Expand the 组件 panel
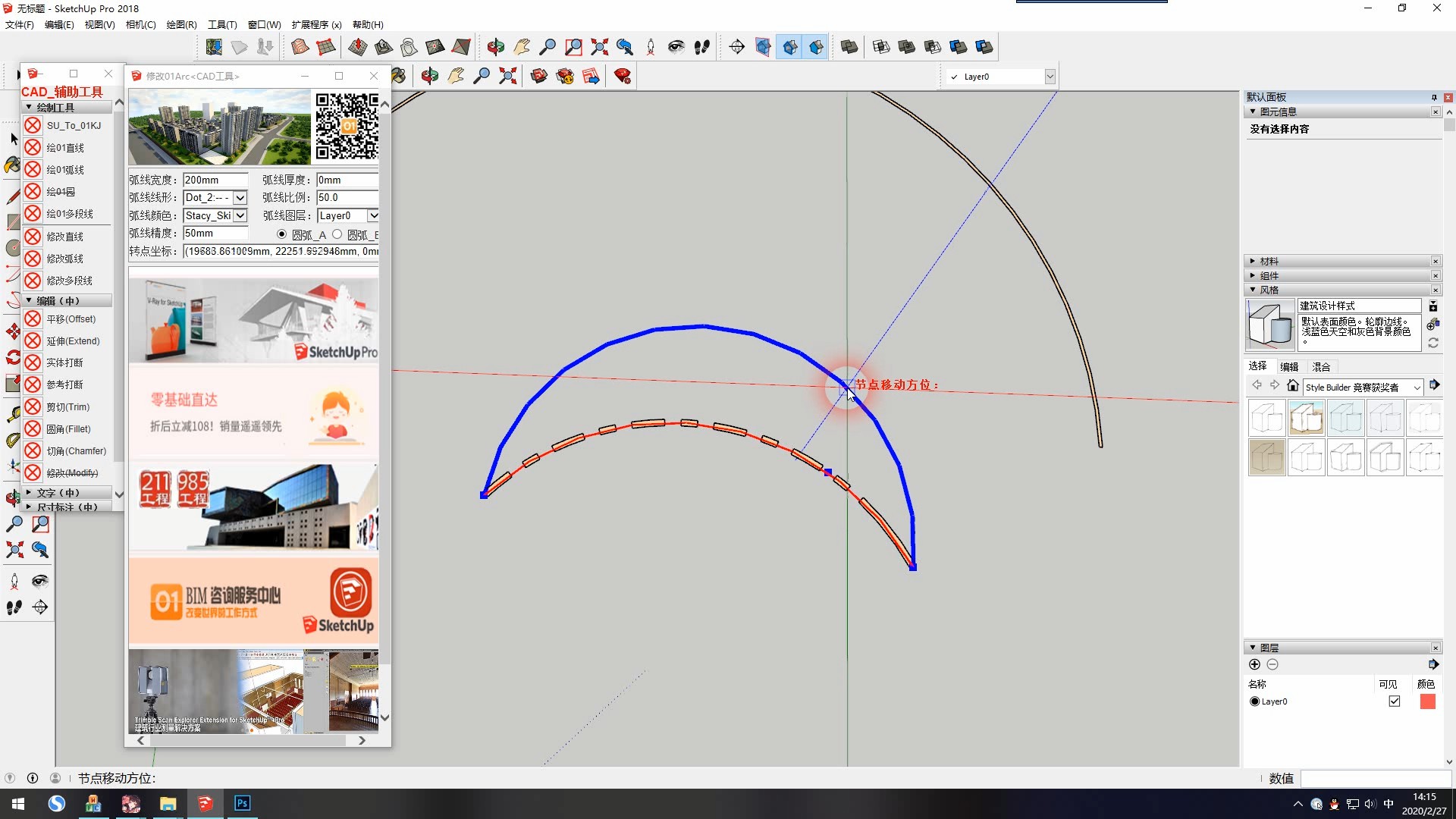The image size is (1456, 819). pyautogui.click(x=1253, y=276)
